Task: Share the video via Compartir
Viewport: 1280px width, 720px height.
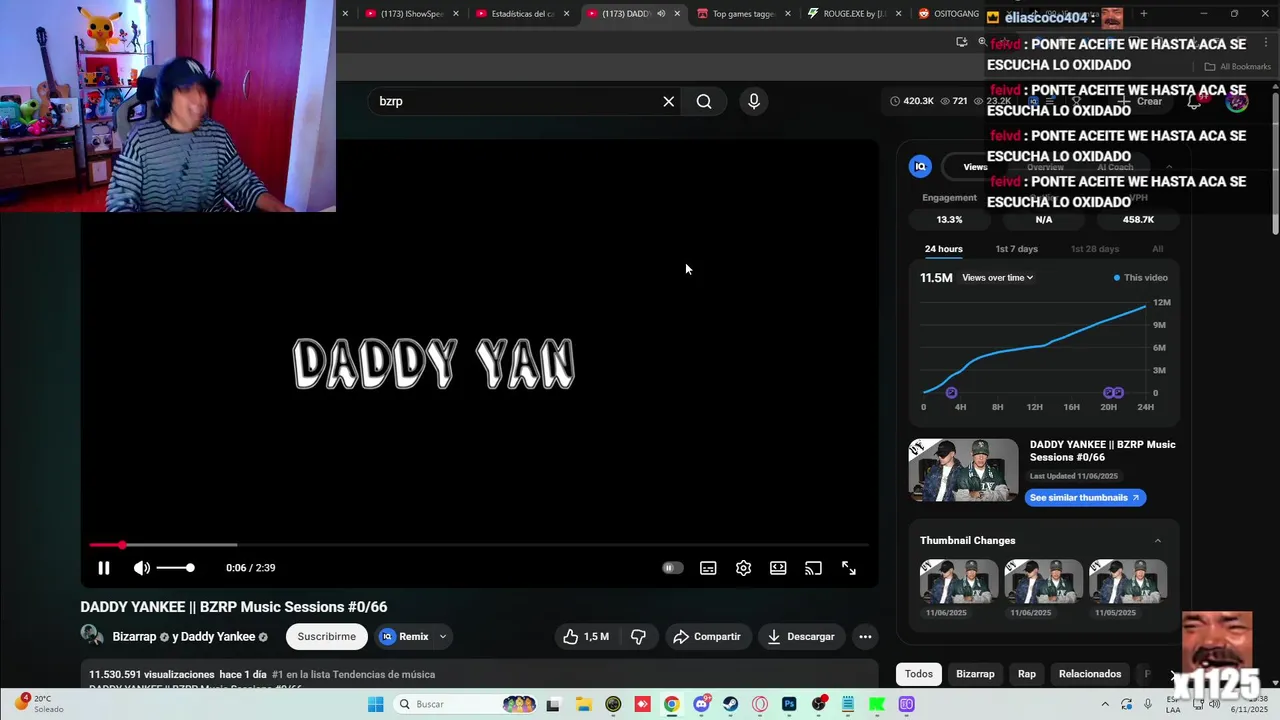Action: click(x=707, y=637)
